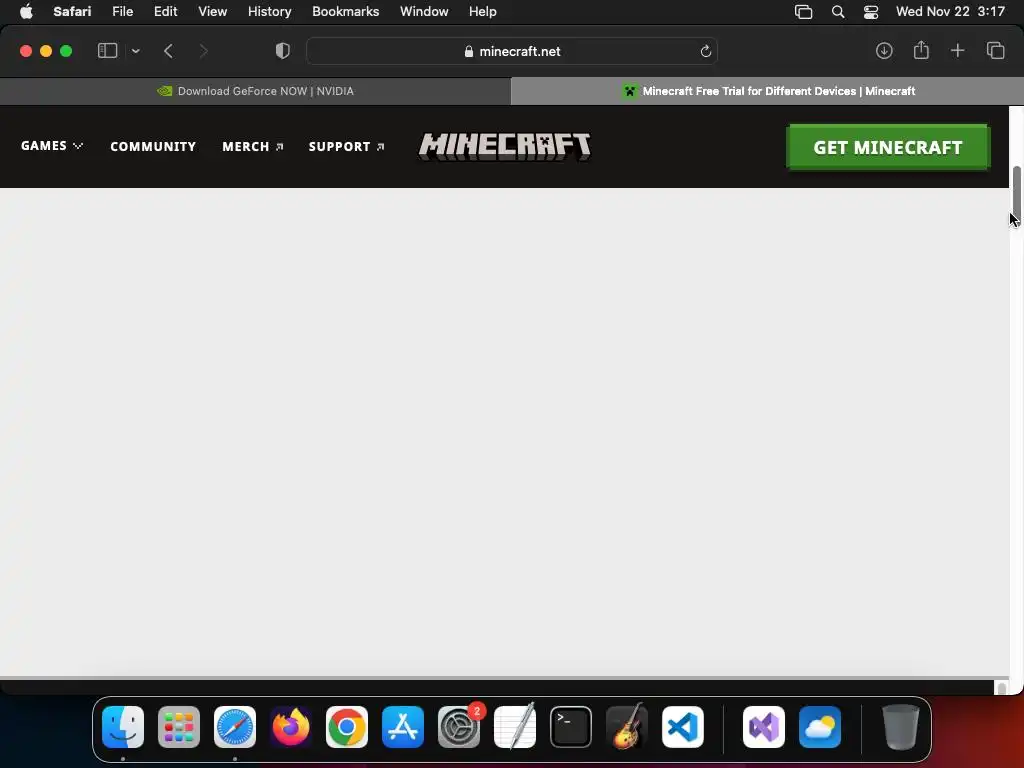Image resolution: width=1024 pixels, height=768 pixels.
Task: Close the Safari window with red button
Action: pos(26,51)
